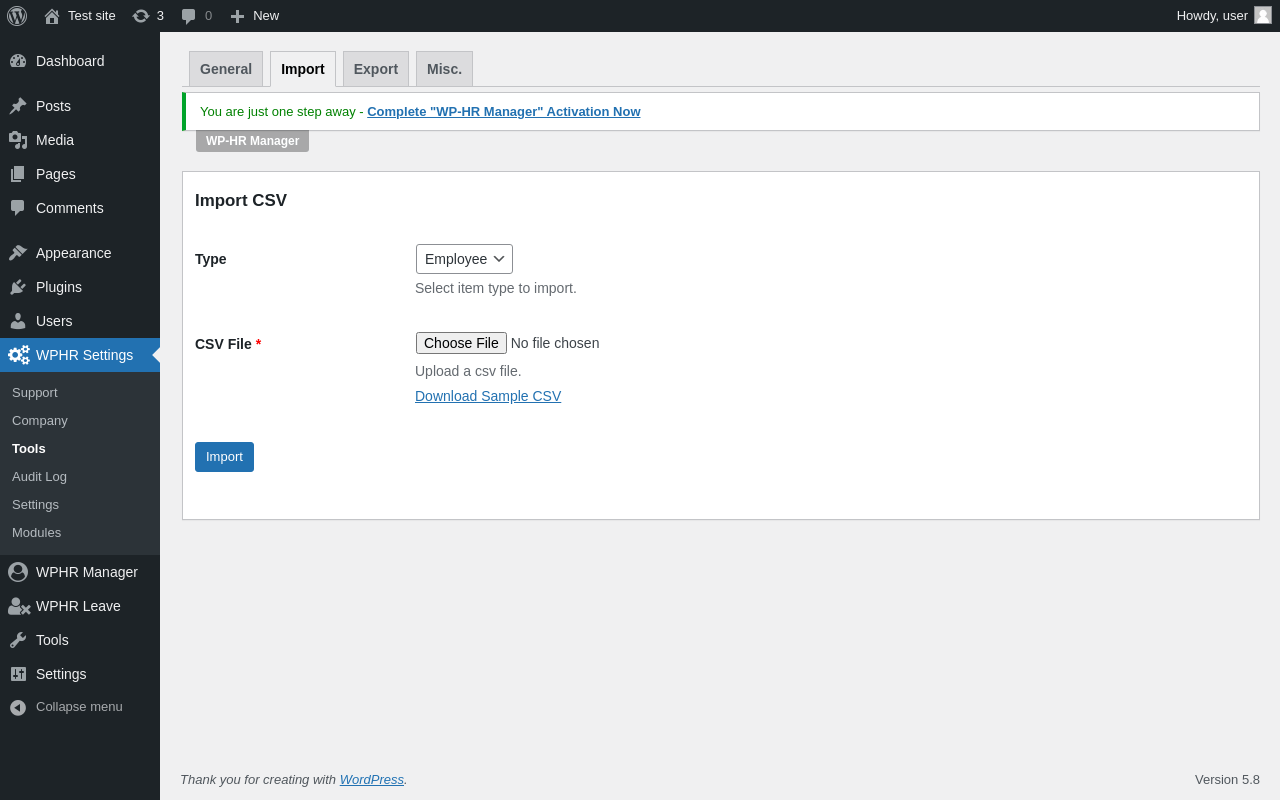
Task: Click the New label in admin bar
Action: [x=266, y=15]
